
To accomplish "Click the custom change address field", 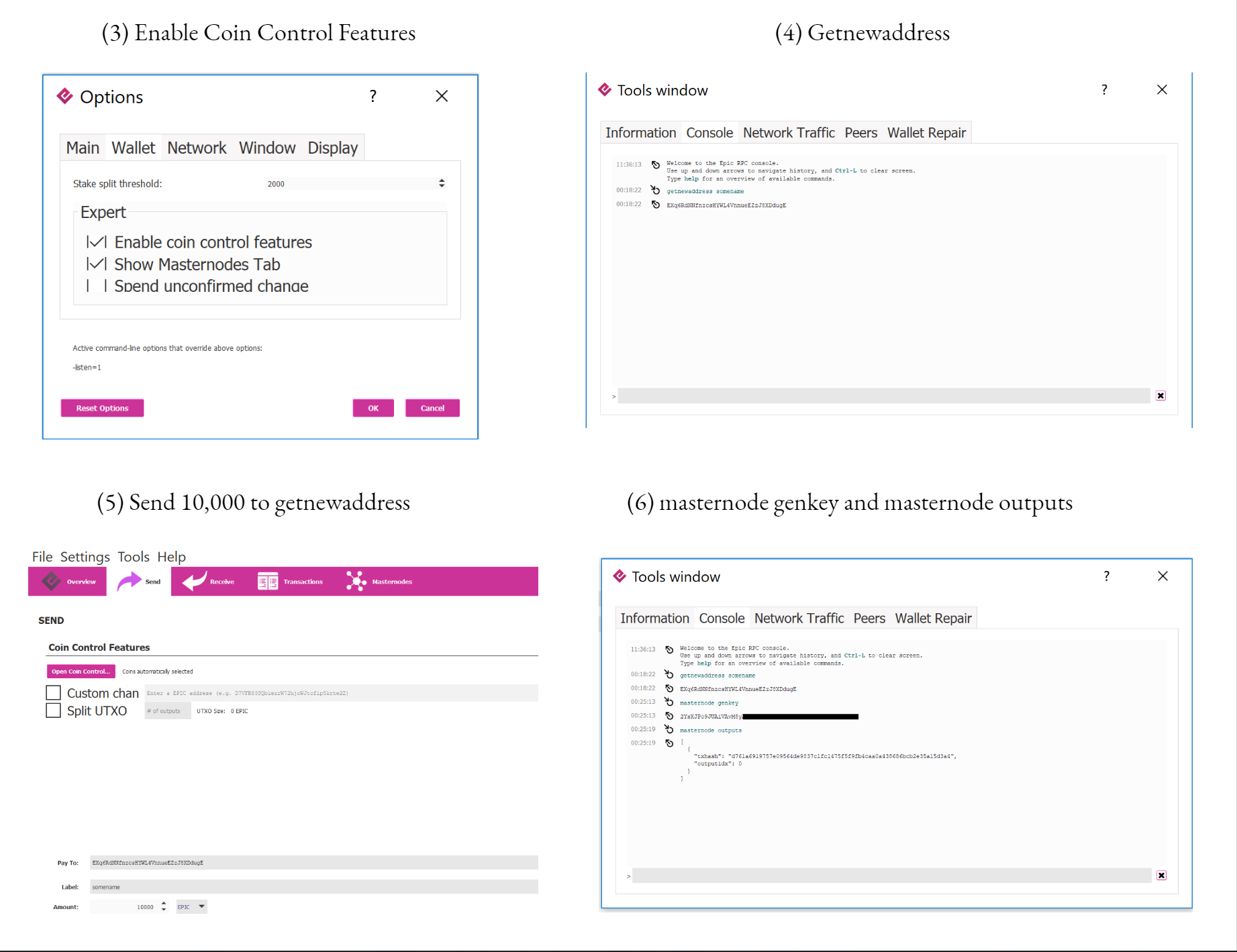I will pyautogui.click(x=342, y=693).
